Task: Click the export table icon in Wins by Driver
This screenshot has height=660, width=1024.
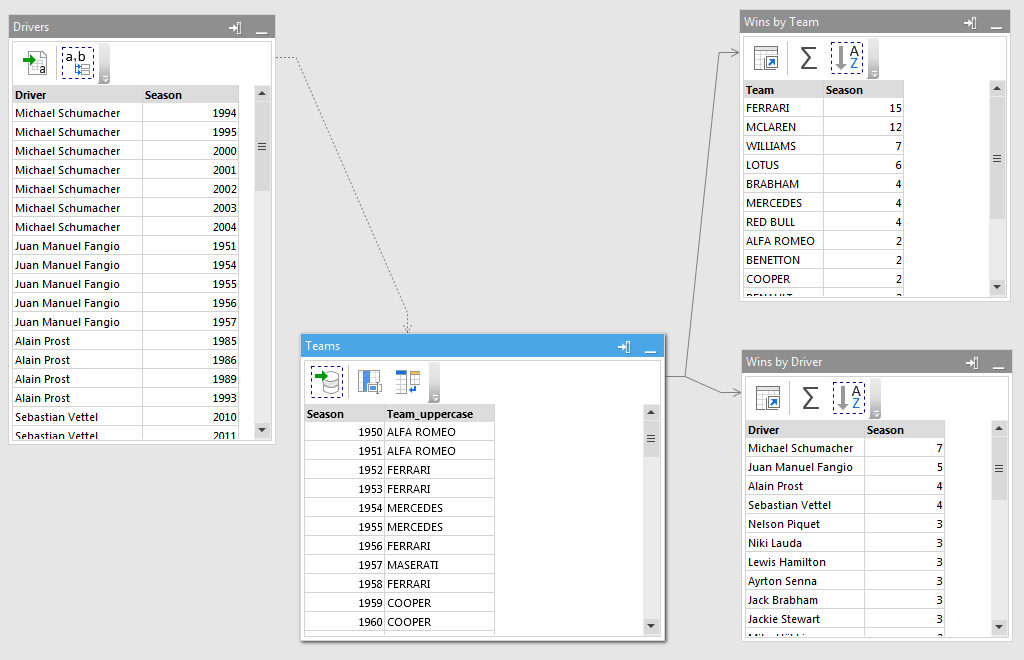Action: pos(768,398)
